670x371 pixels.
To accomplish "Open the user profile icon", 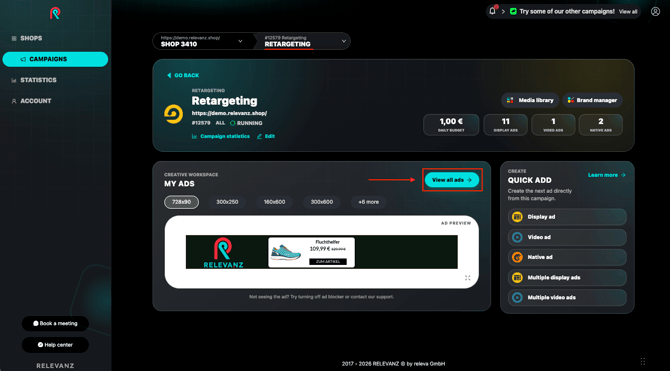I will pyautogui.click(x=655, y=12).
